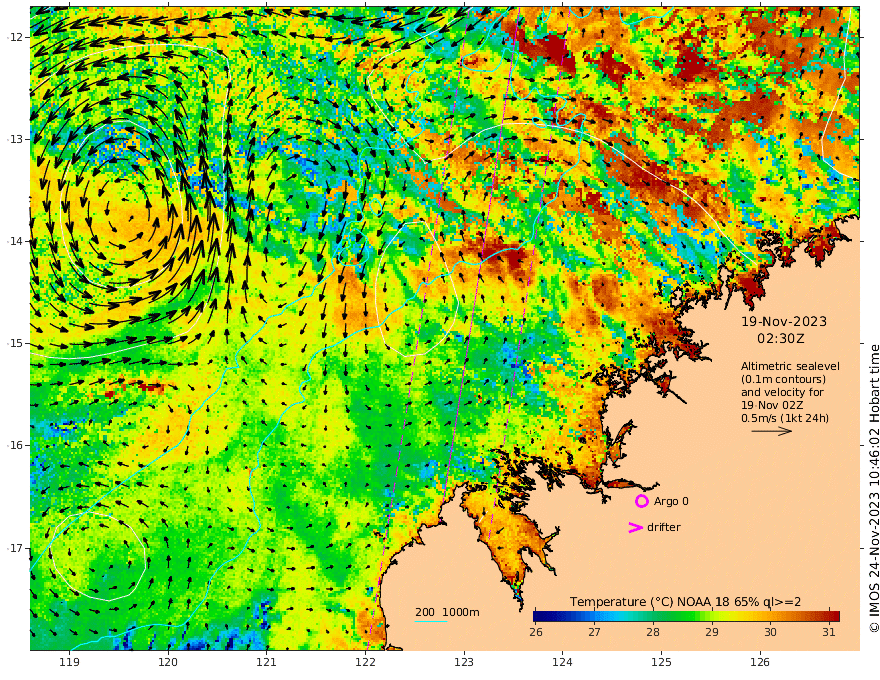The width and height of the screenshot is (880, 680).
Task: Click the color bar tick label 27
Action: pos(594,632)
